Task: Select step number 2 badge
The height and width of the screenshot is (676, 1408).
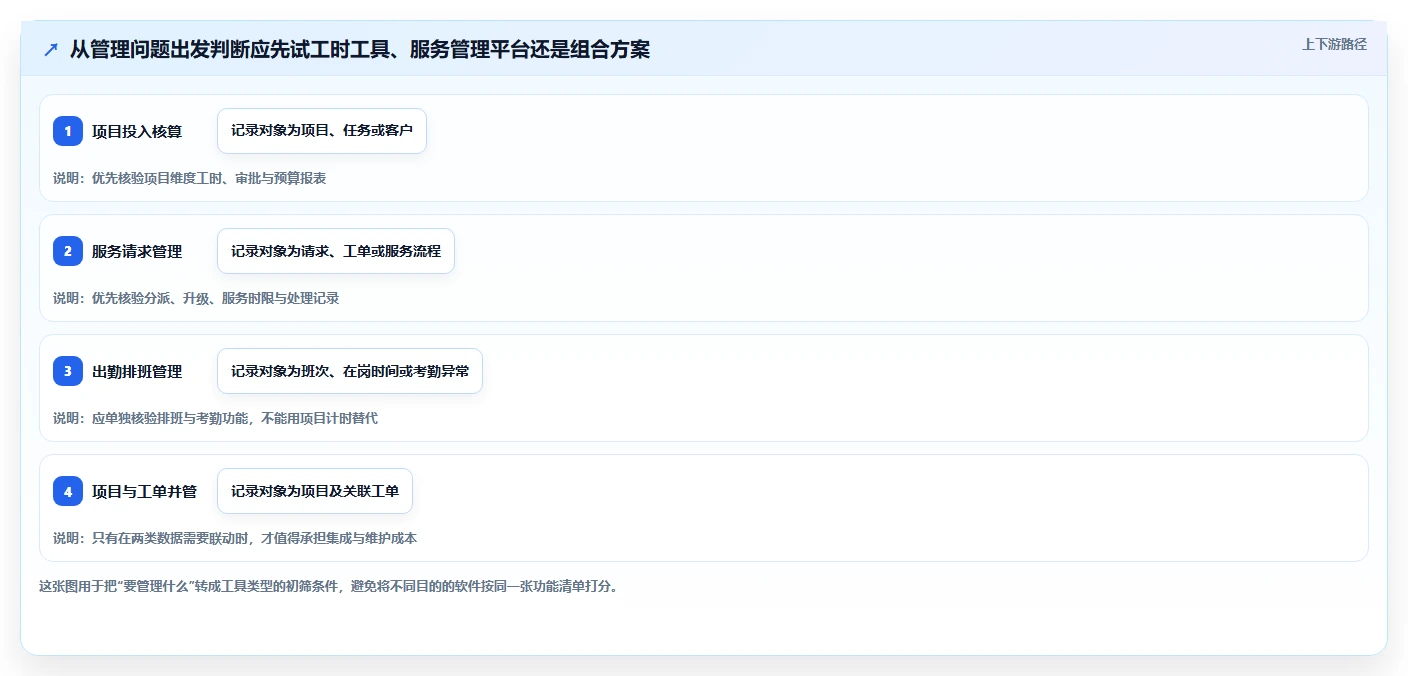Action: (x=68, y=251)
